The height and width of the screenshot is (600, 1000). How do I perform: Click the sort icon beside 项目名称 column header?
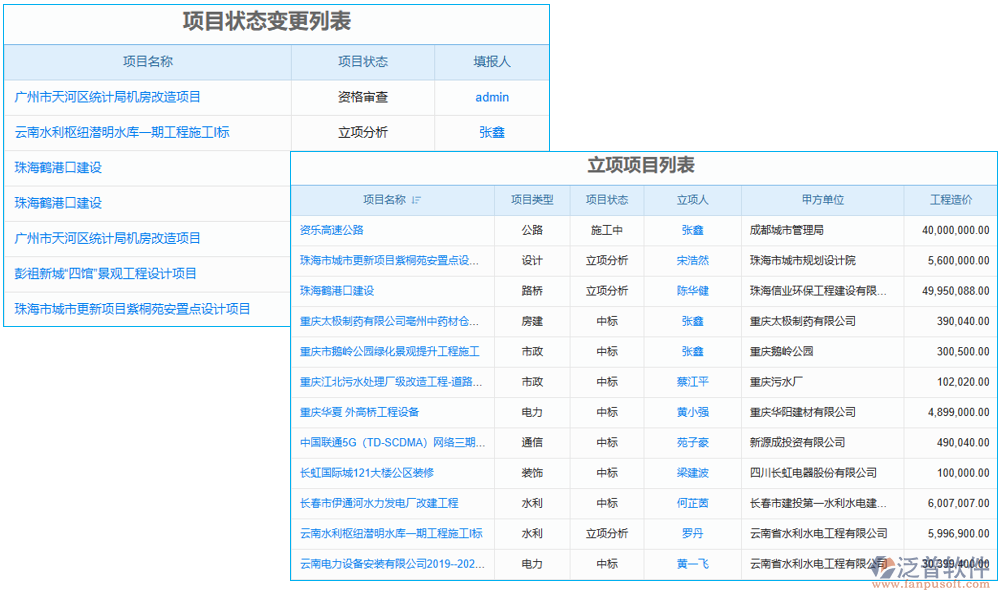tap(418, 200)
